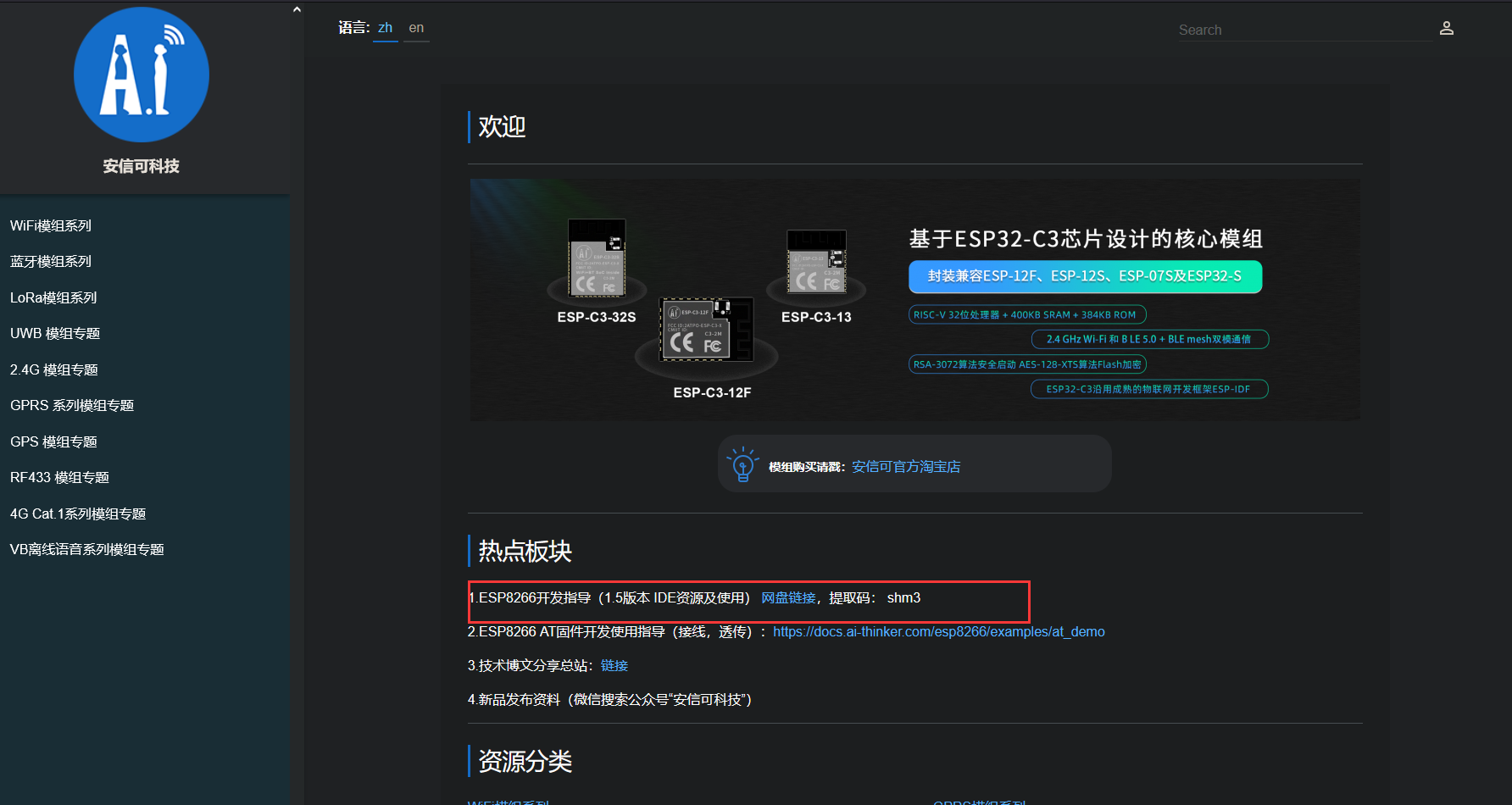This screenshot has height=805, width=1512.
Task: Open VB离线语音系列模组专题 in the sidebar
Action: 87,549
